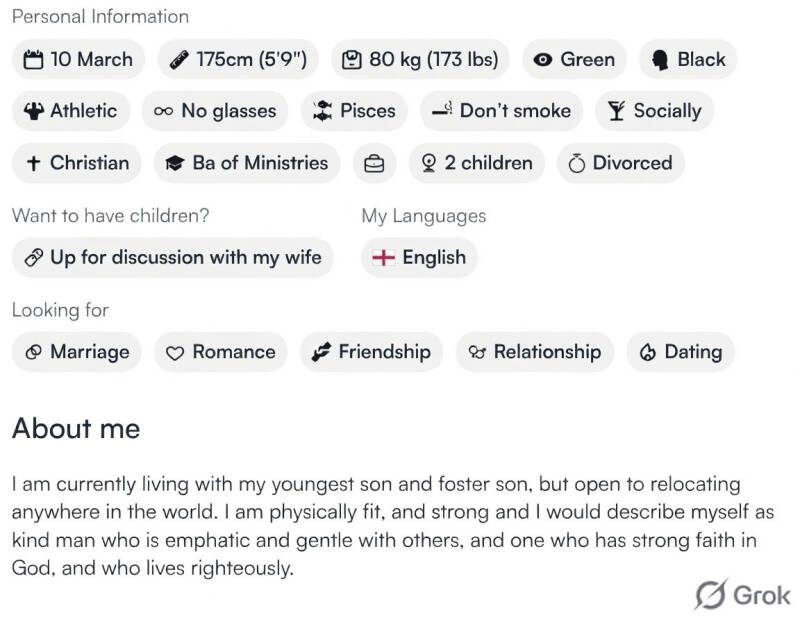This screenshot has width=800, height=622.
Task: Click the cocktail glass icon beside Socially
Action: 616,111
